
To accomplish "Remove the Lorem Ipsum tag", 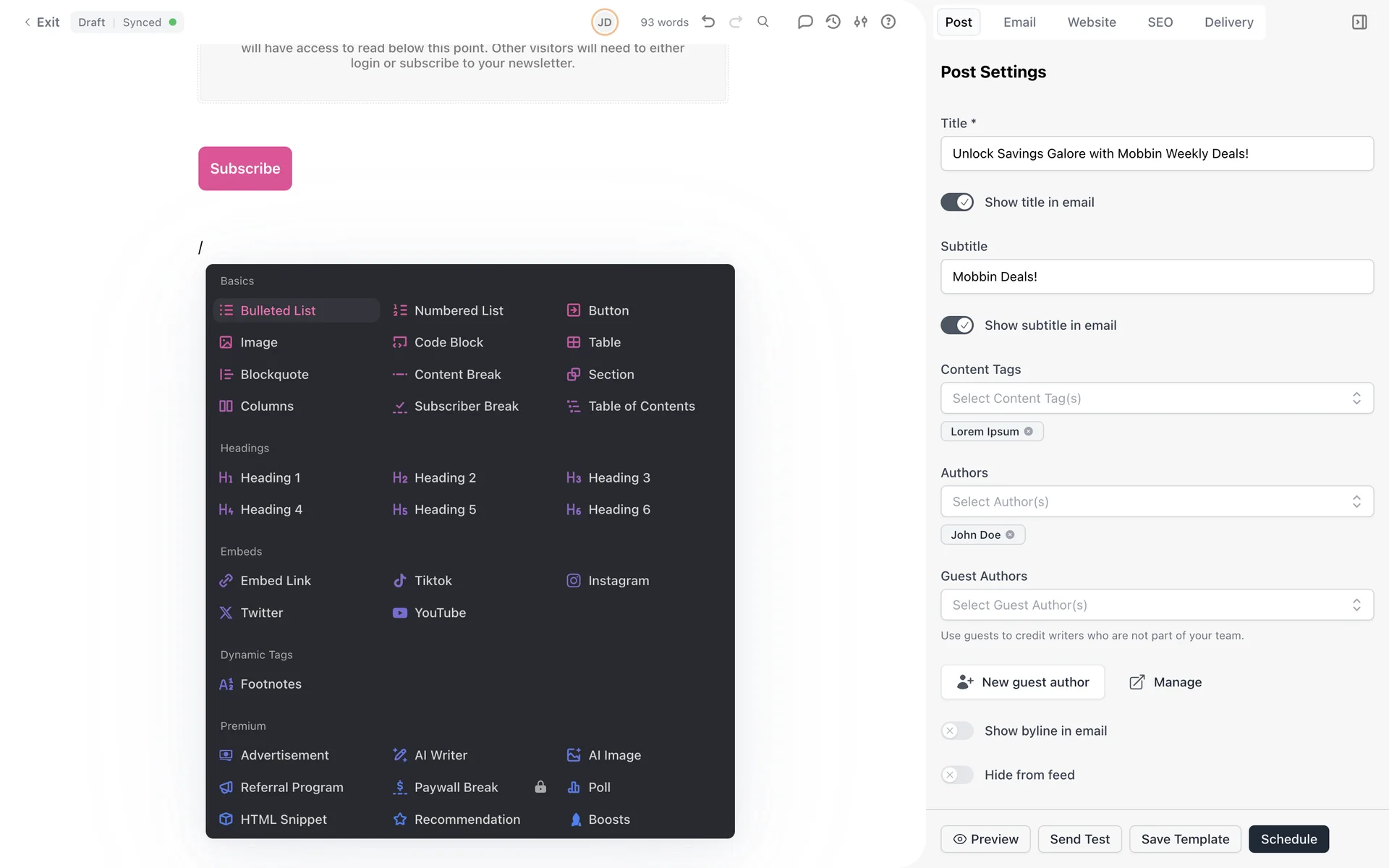I will (x=1028, y=431).
